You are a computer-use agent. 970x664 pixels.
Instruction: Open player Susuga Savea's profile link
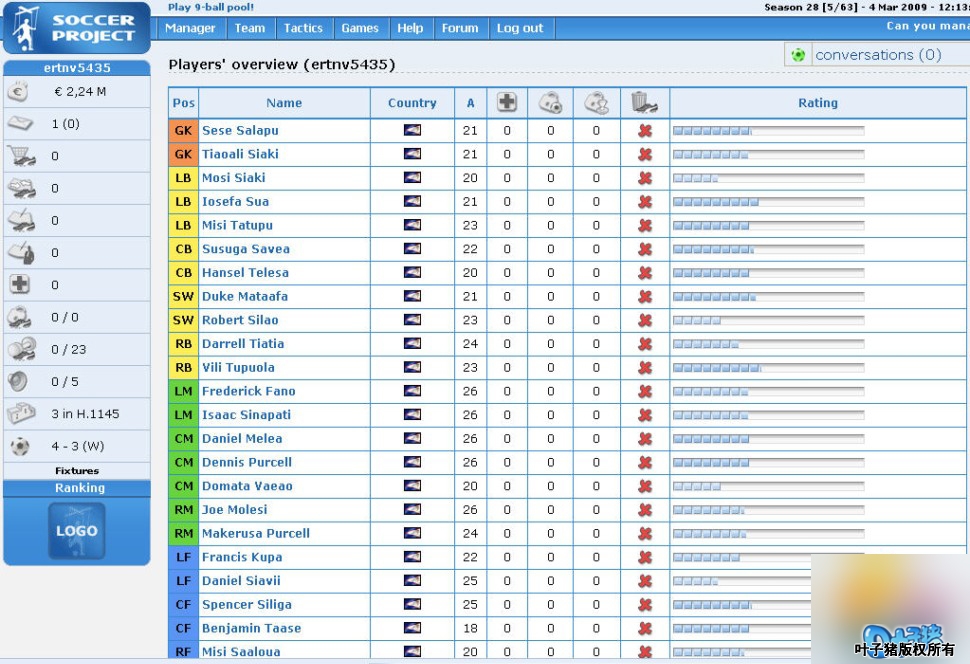point(246,249)
